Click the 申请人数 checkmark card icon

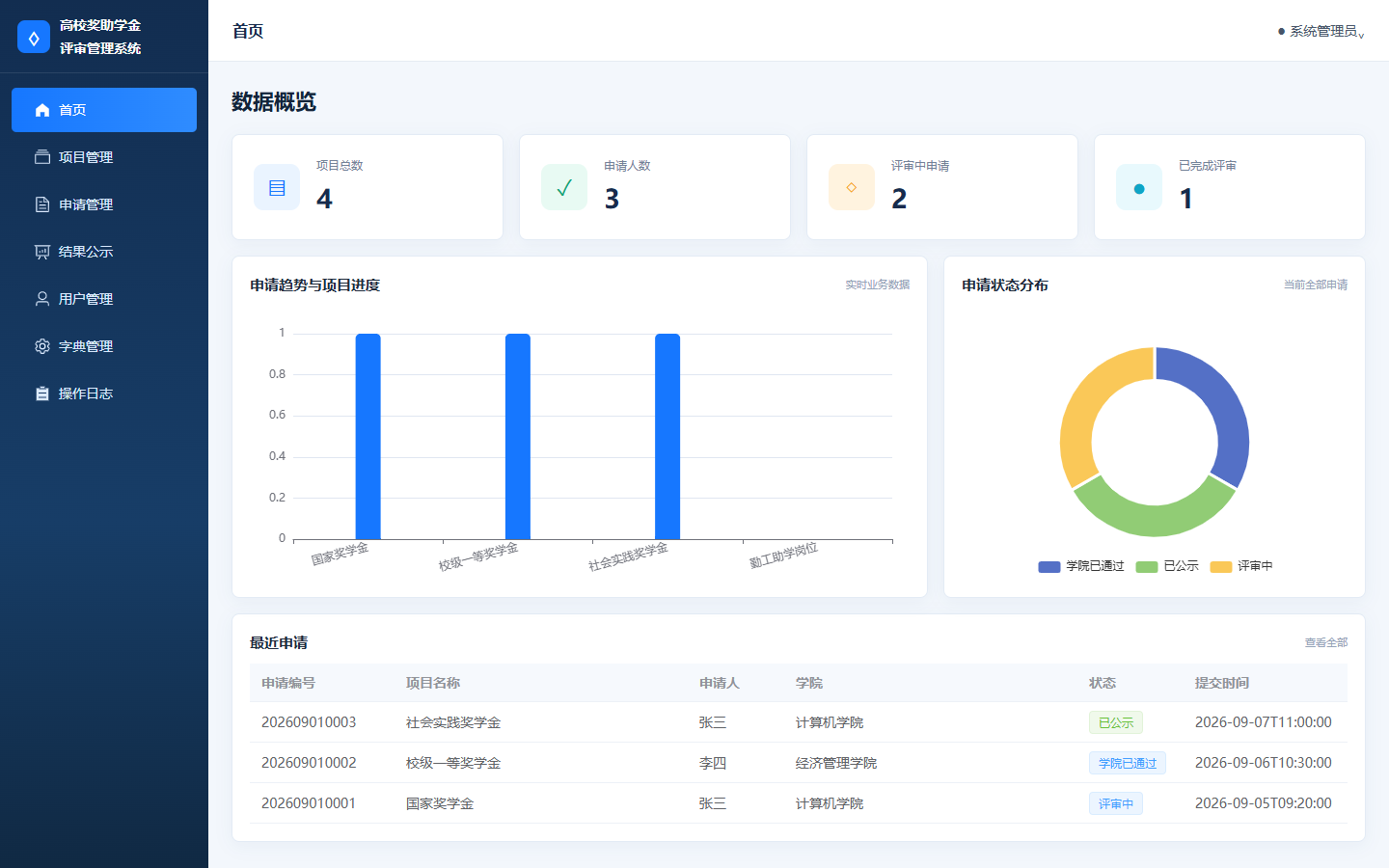point(564,187)
